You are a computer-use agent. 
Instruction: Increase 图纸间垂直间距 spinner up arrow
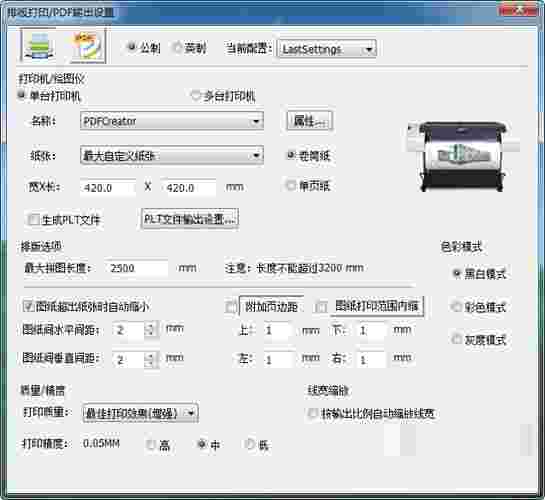click(151, 356)
